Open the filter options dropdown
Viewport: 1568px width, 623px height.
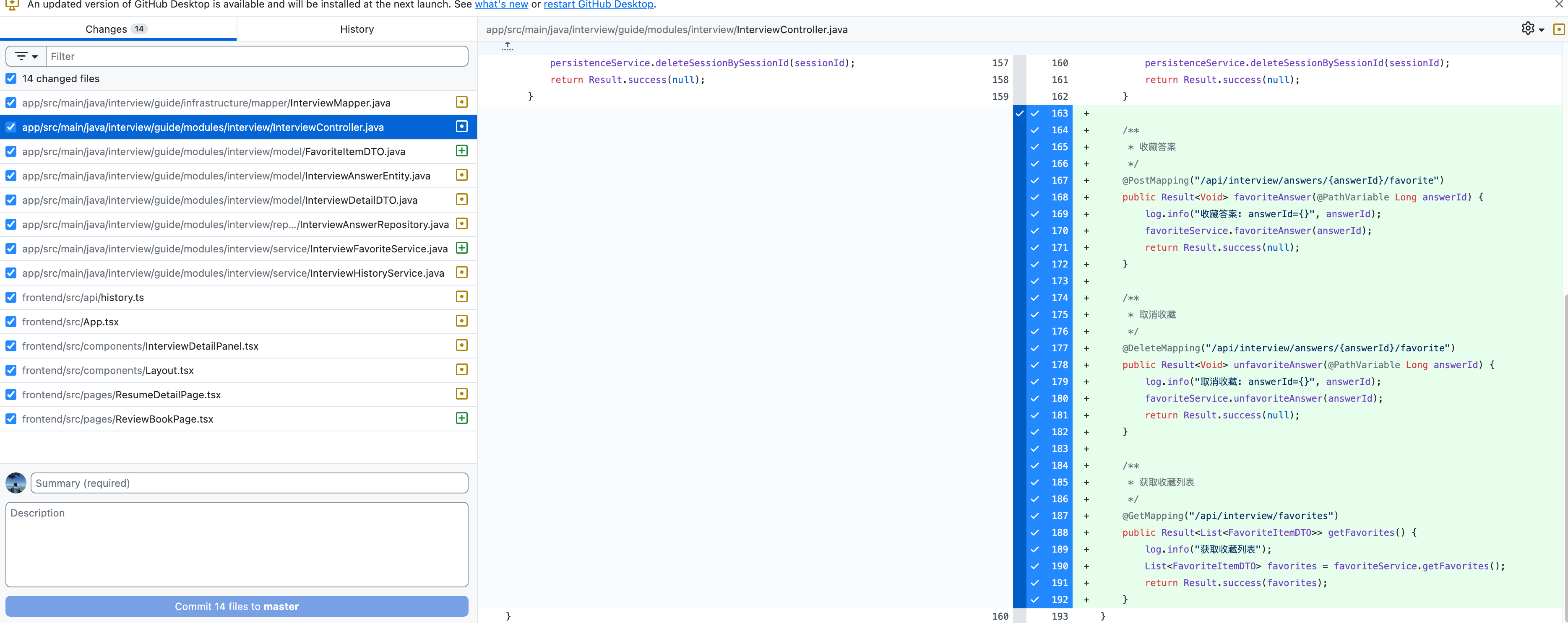[x=26, y=57]
